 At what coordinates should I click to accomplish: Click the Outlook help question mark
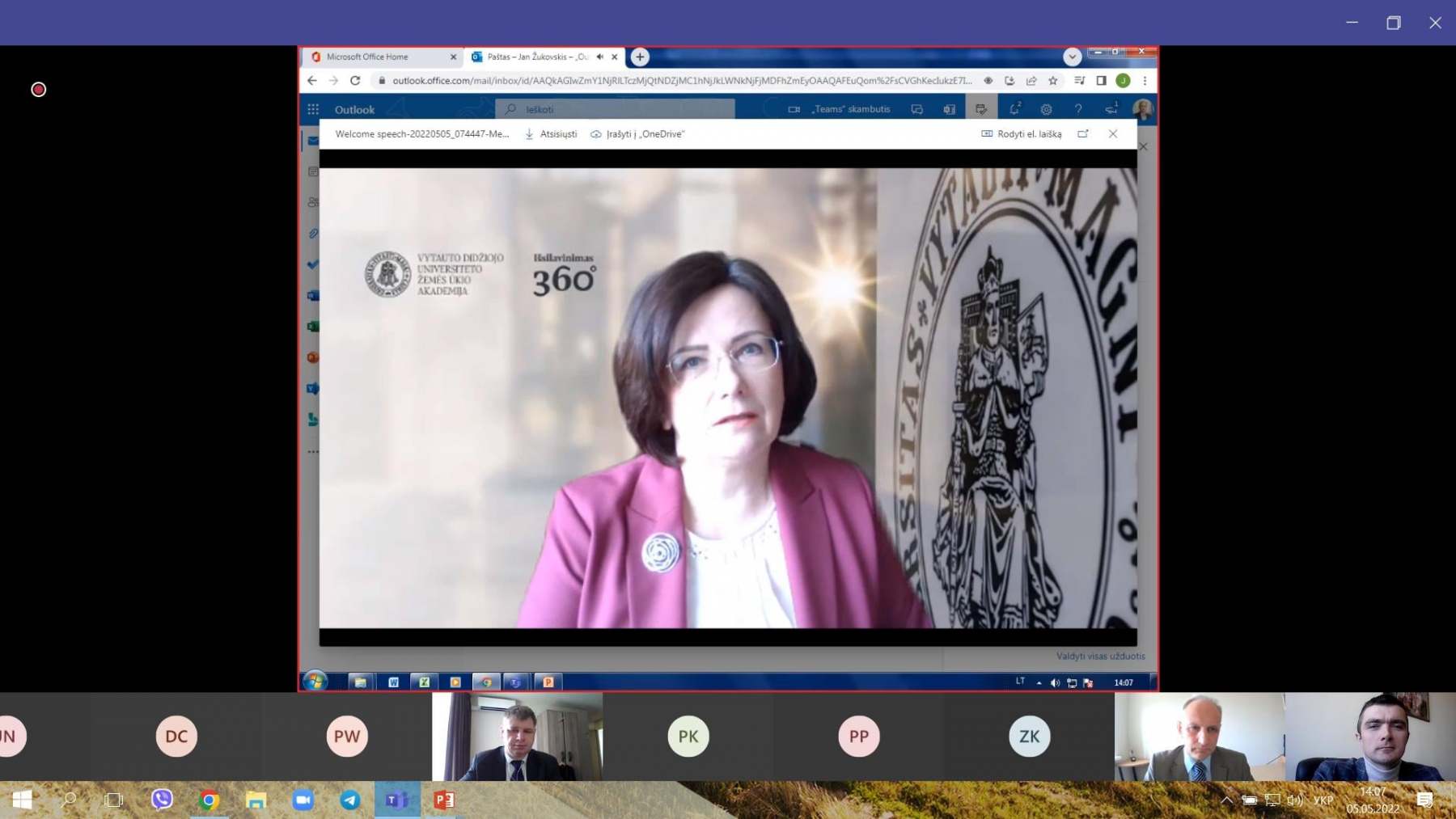1077,109
